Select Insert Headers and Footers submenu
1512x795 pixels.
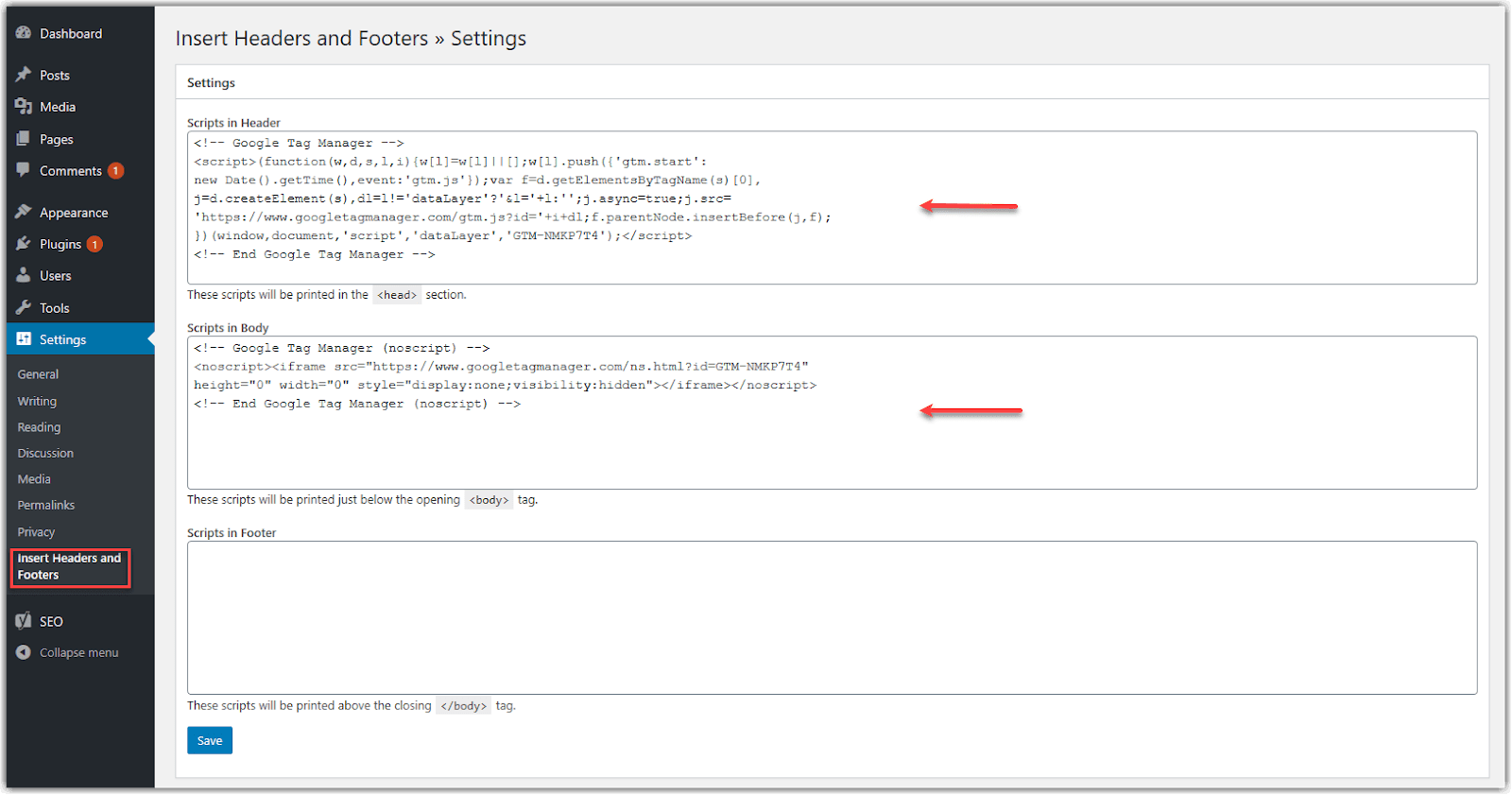tap(69, 566)
